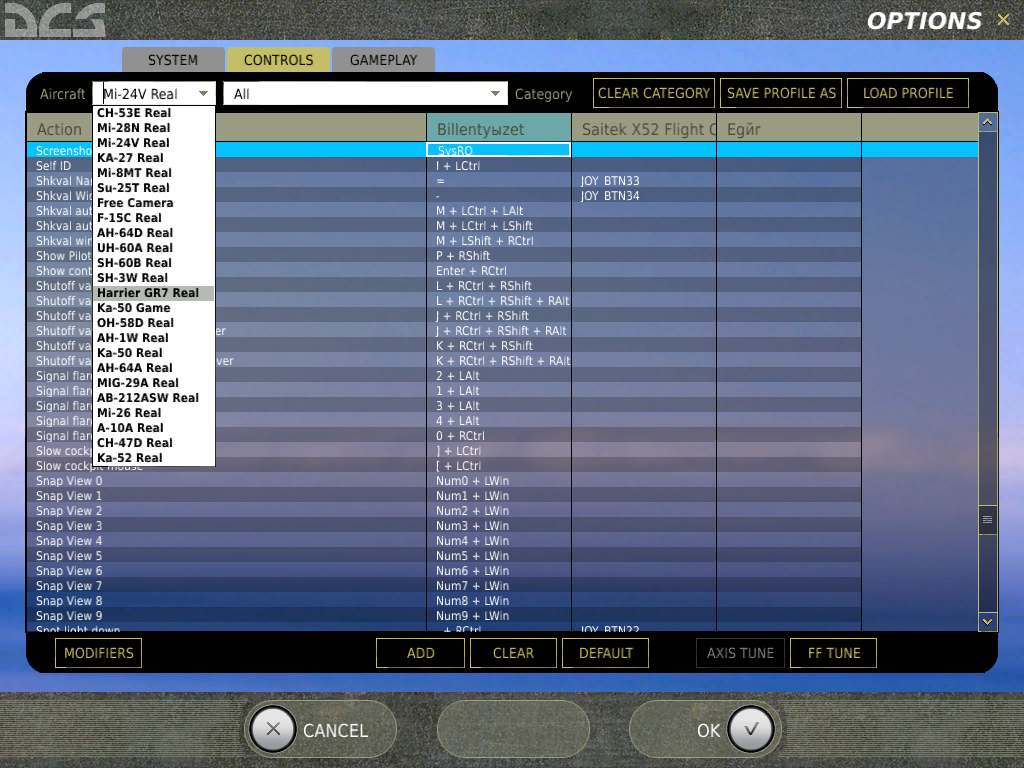This screenshot has width=1024, height=768.
Task: Click the Cancel cross icon
Action: coord(273,729)
